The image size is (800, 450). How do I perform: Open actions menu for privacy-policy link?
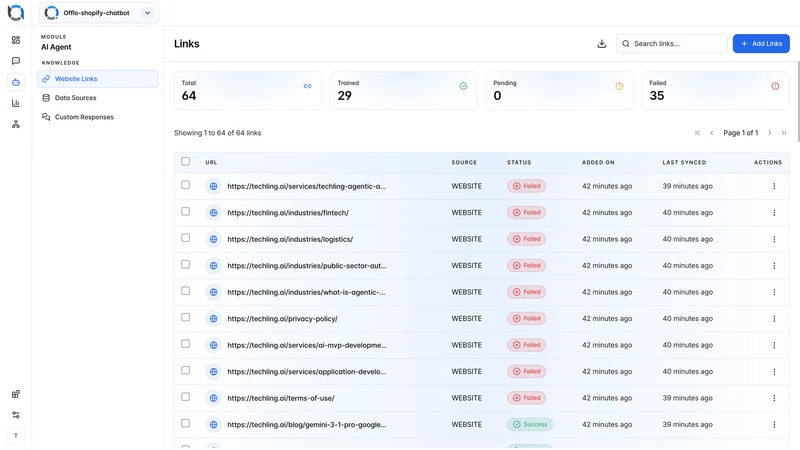[774, 319]
